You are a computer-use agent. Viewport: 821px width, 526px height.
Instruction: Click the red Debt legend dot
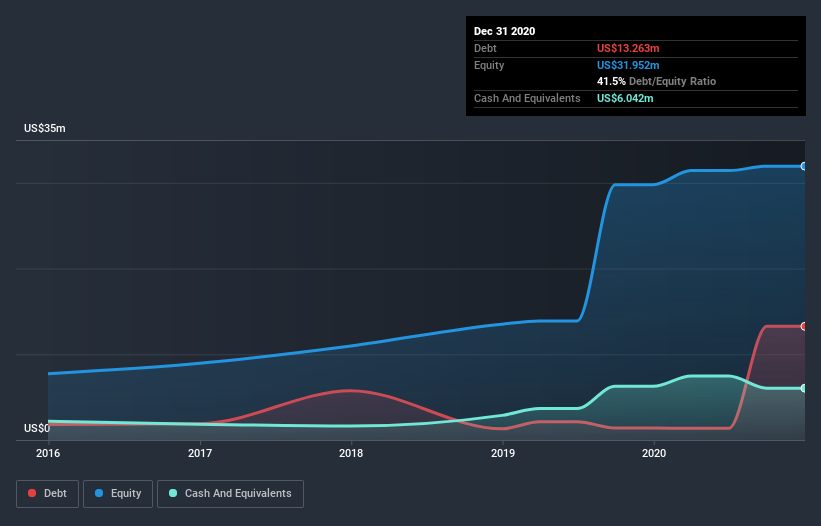click(32, 493)
